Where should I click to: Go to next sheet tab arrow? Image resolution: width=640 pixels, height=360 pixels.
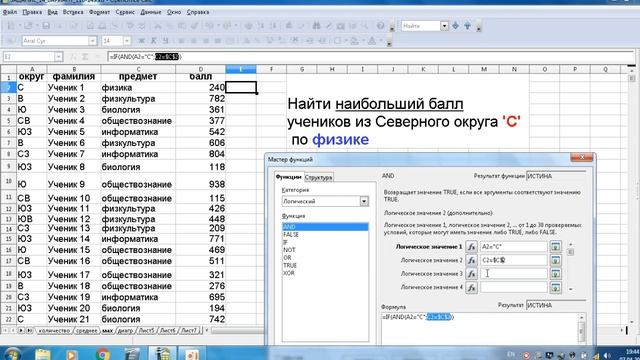pyautogui.click(x=21, y=330)
